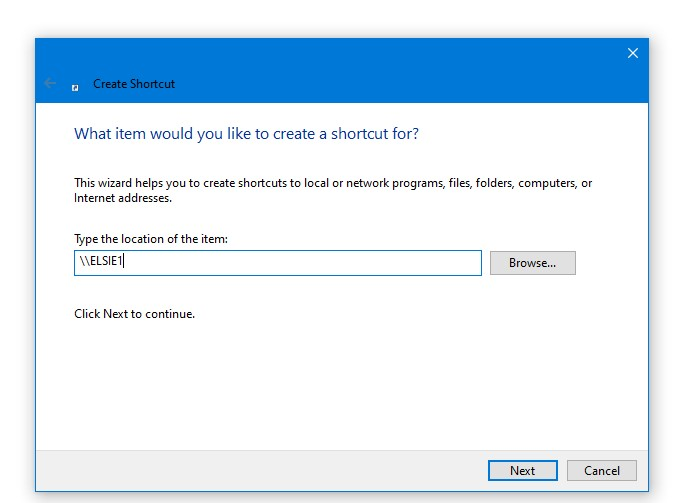Click 'Type the location of the item:' label
This screenshot has height=503, width=675.
[x=151, y=239]
